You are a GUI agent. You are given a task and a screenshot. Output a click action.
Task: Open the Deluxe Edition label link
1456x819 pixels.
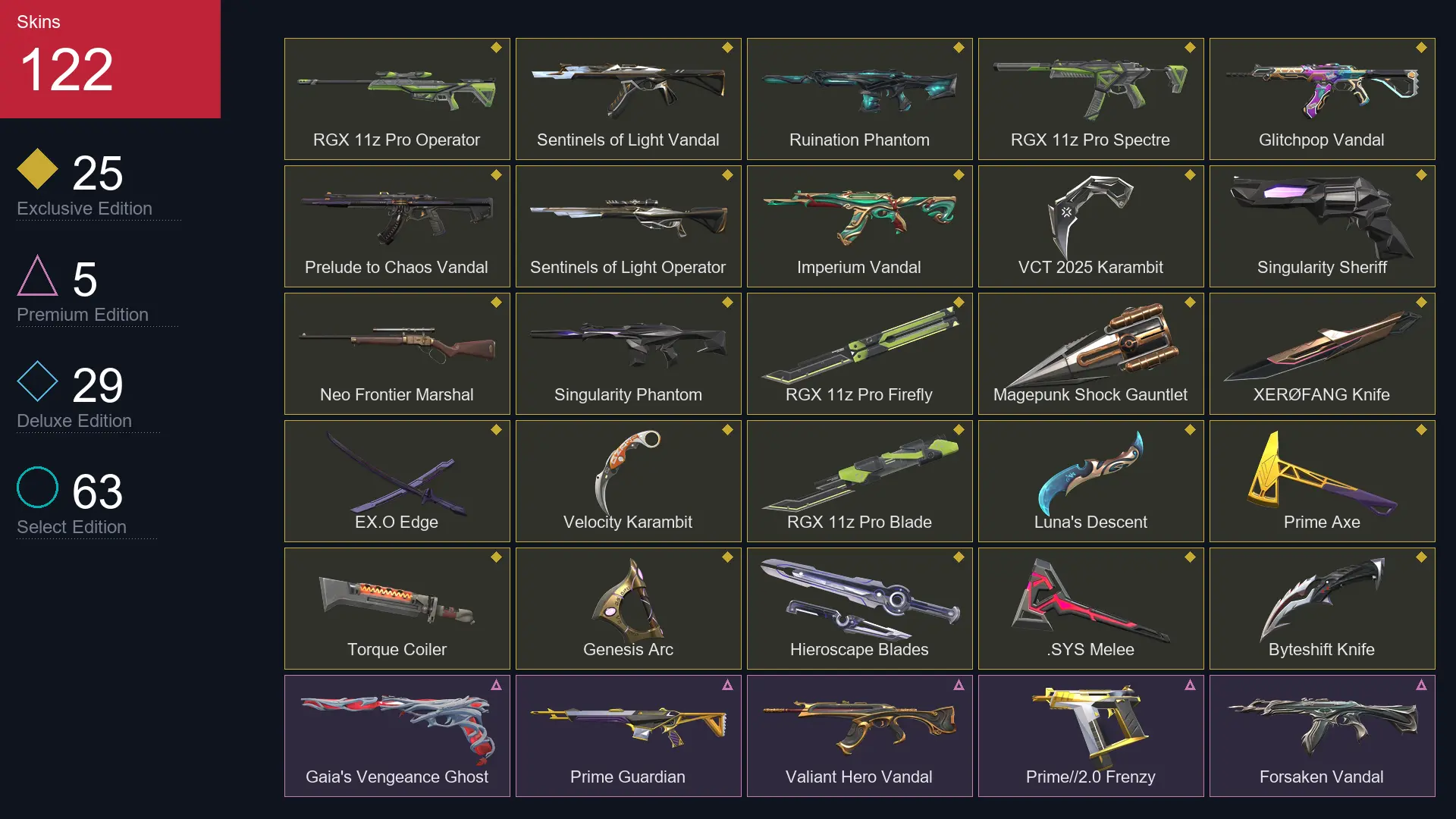point(74,421)
